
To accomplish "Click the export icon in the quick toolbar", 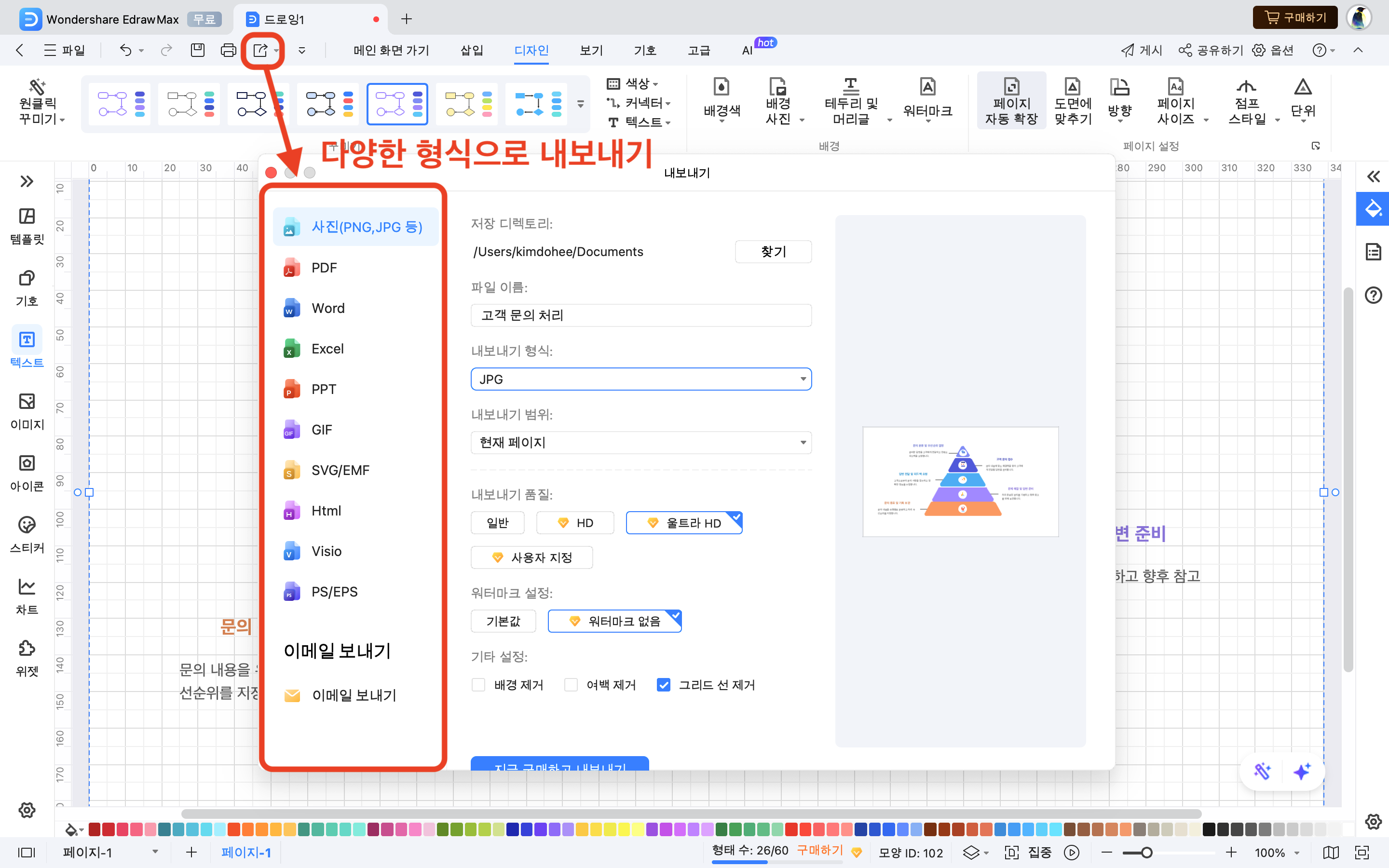I will (260, 51).
